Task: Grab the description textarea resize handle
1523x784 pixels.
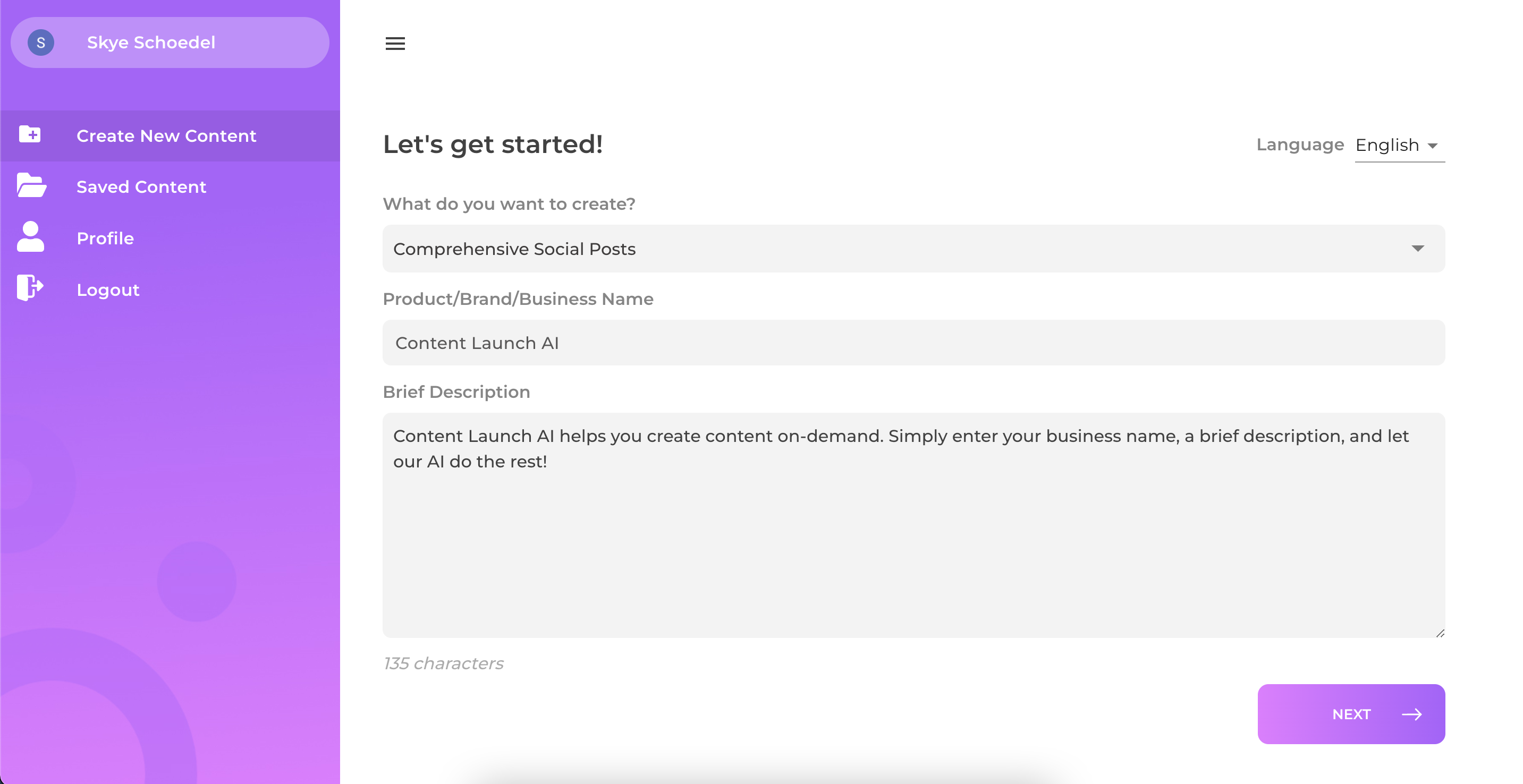Action: [x=1440, y=633]
